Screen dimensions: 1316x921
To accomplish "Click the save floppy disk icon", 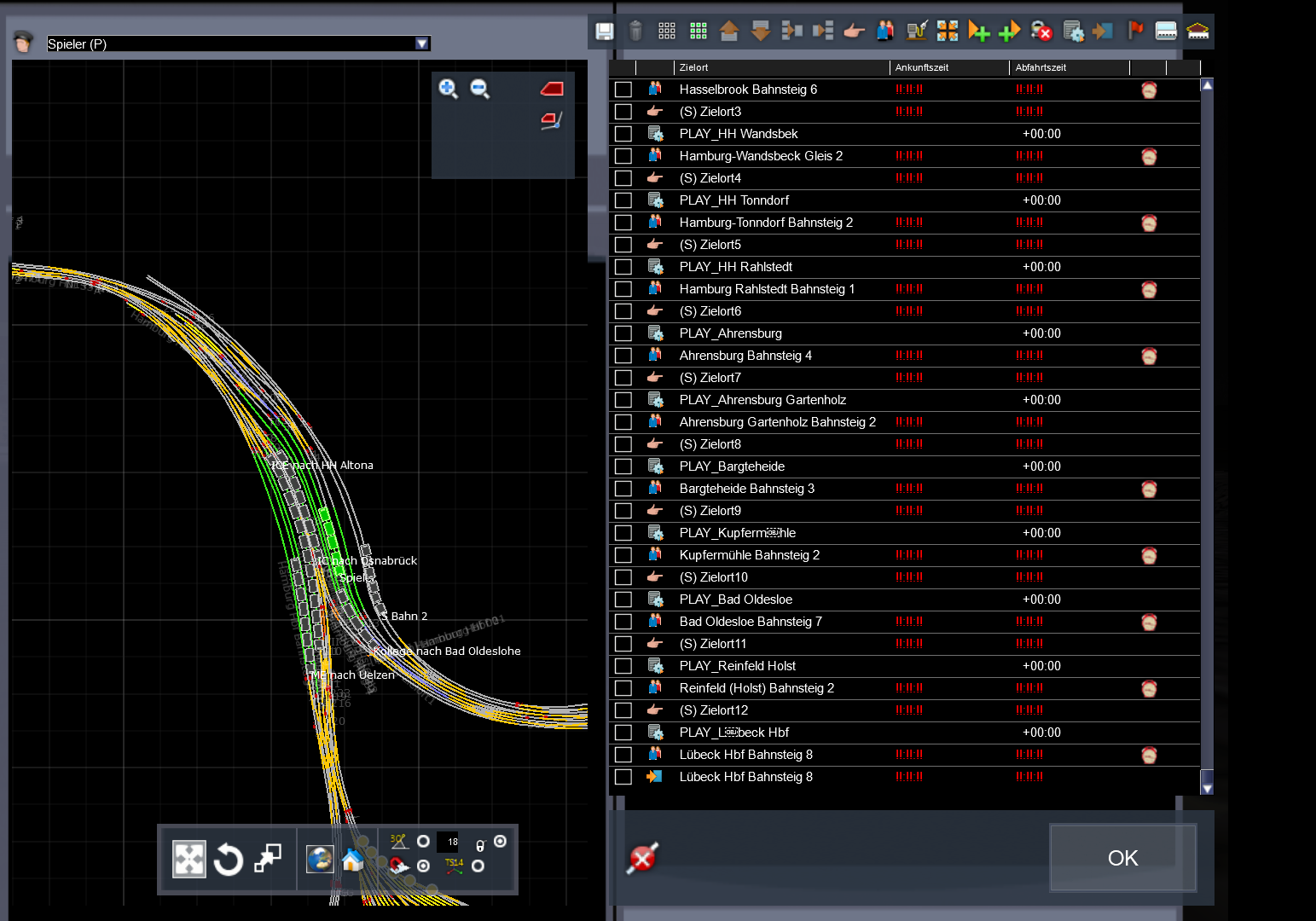I will point(604,32).
